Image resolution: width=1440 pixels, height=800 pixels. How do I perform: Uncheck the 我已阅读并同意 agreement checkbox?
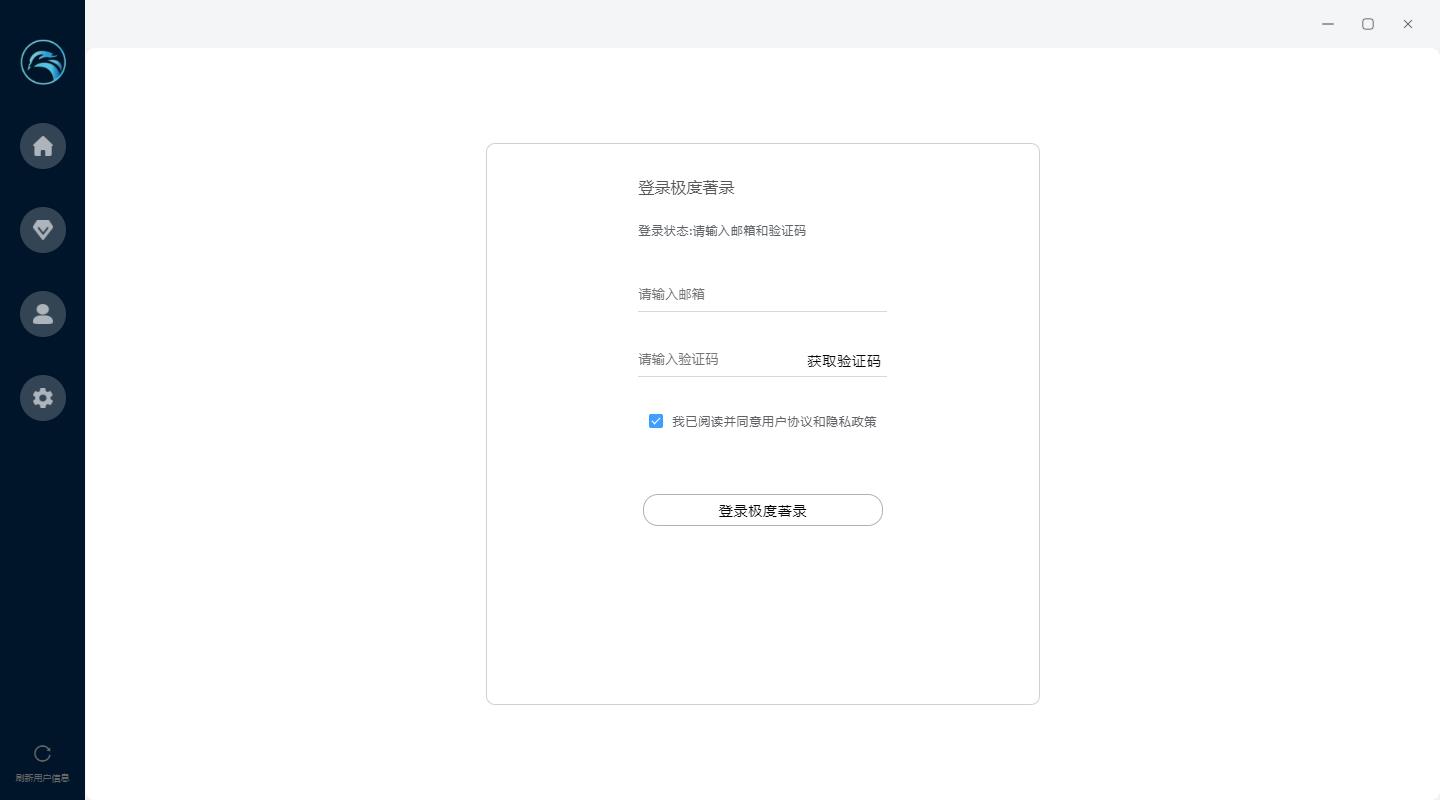656,421
